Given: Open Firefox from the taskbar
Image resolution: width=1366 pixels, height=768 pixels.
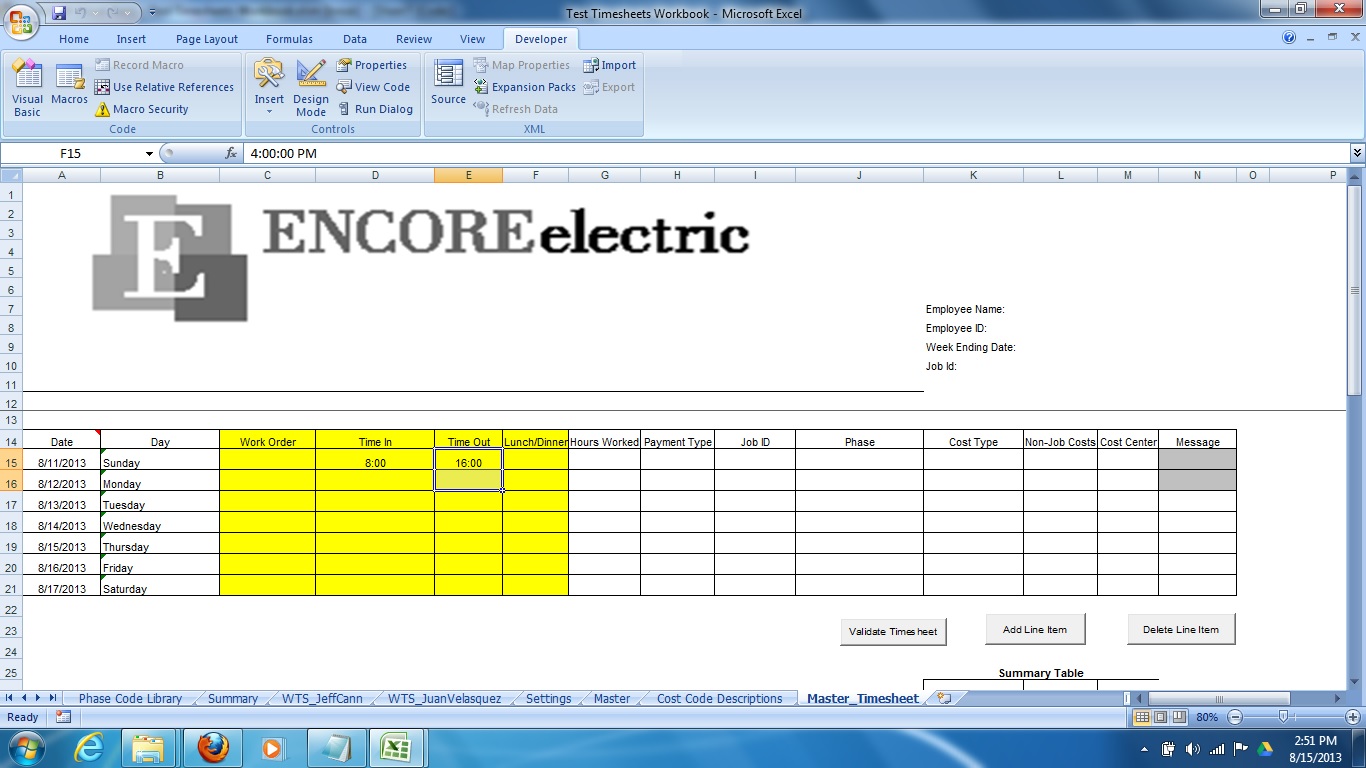Looking at the screenshot, I should coord(211,748).
